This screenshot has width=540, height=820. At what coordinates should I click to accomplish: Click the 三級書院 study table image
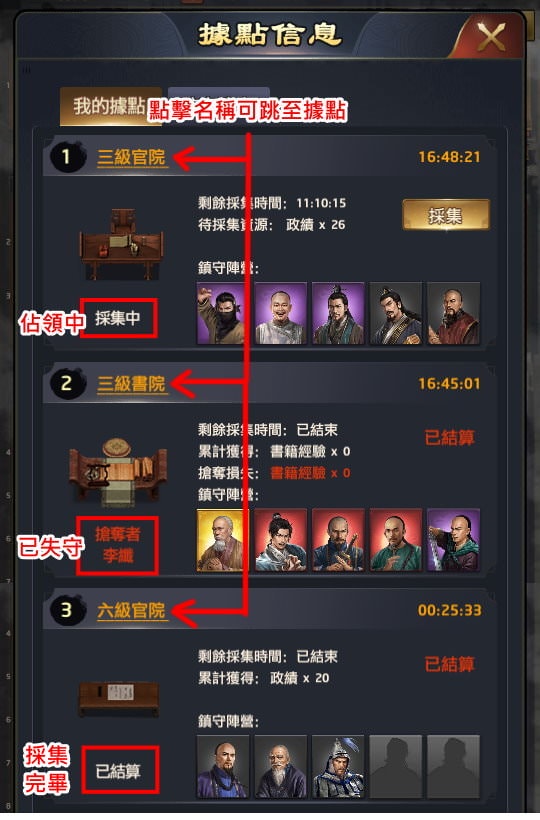click(x=119, y=472)
